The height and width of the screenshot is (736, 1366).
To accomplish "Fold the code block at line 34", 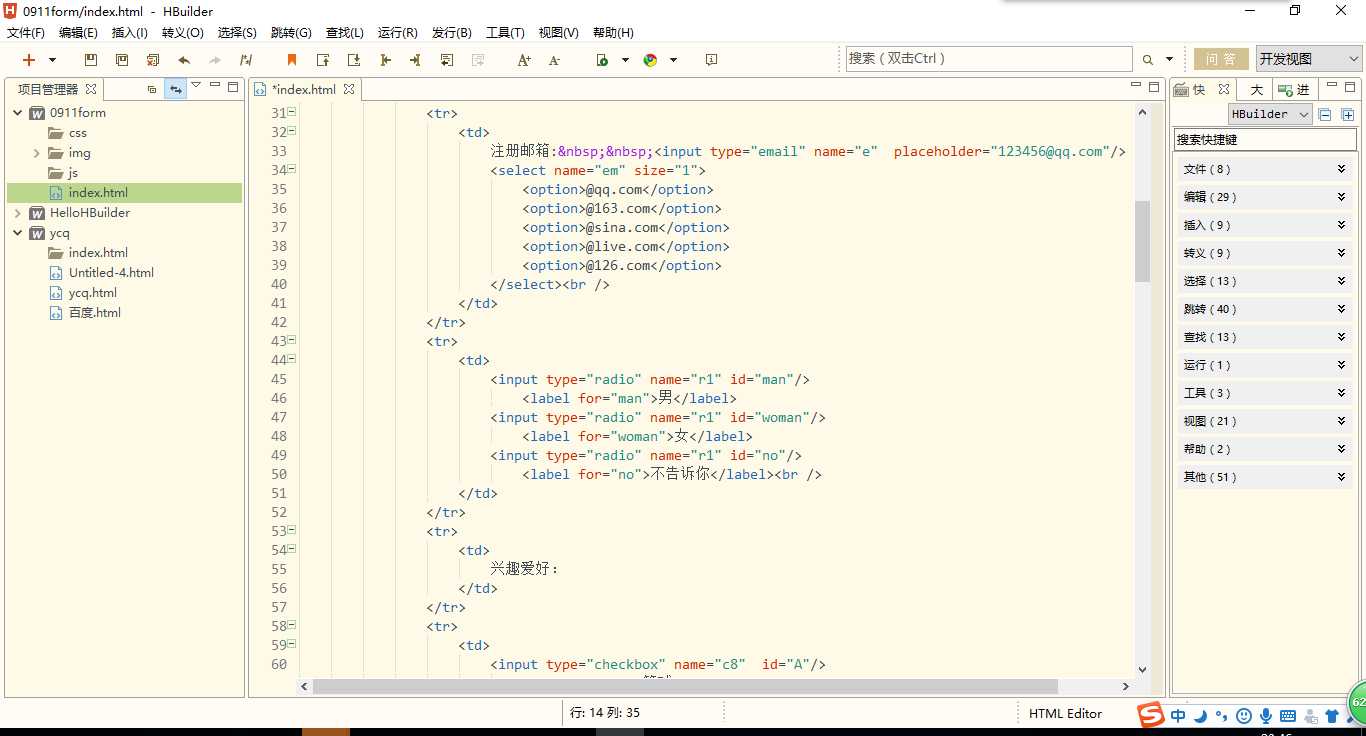I will 292,169.
